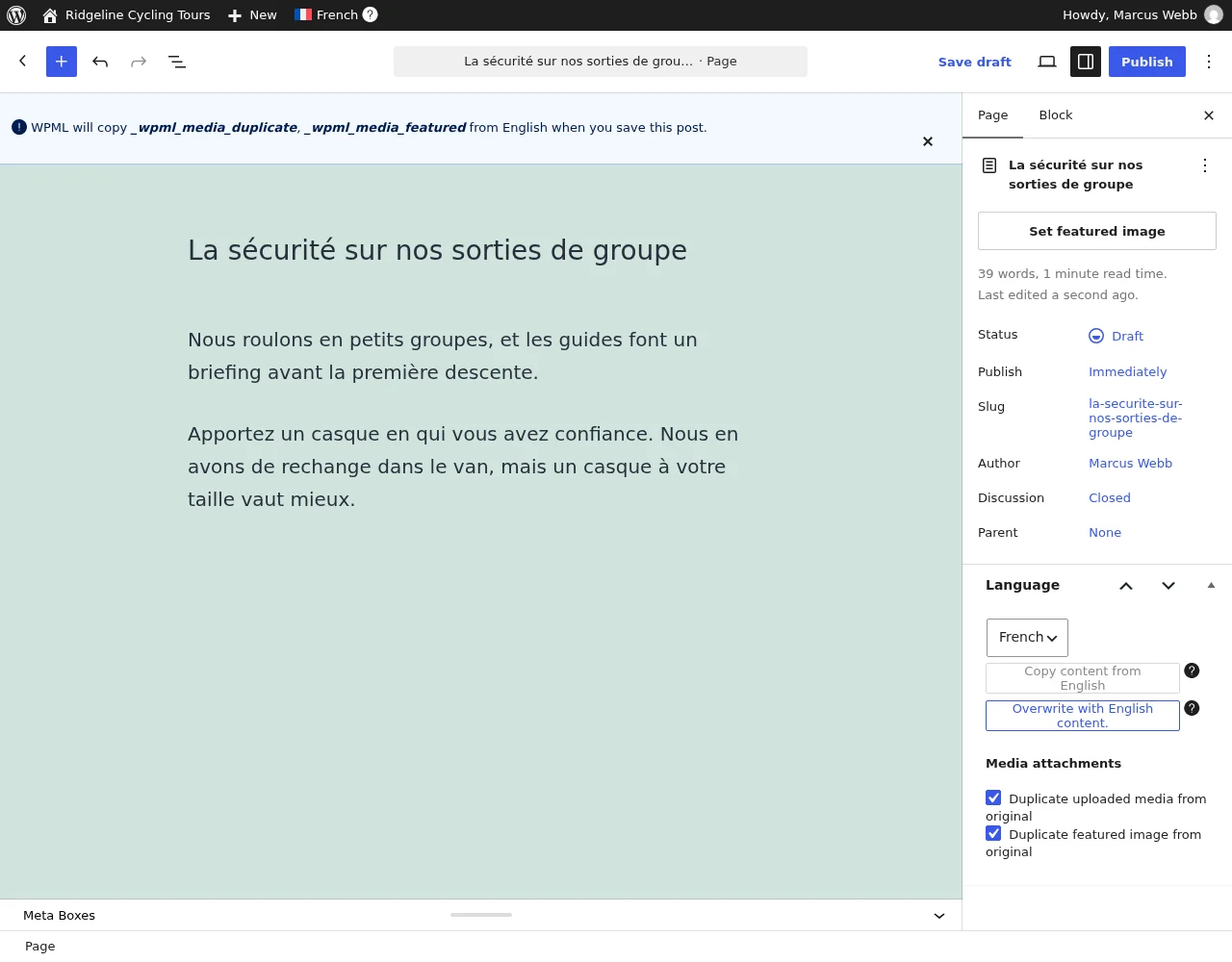Move Language panel down

(1168, 586)
